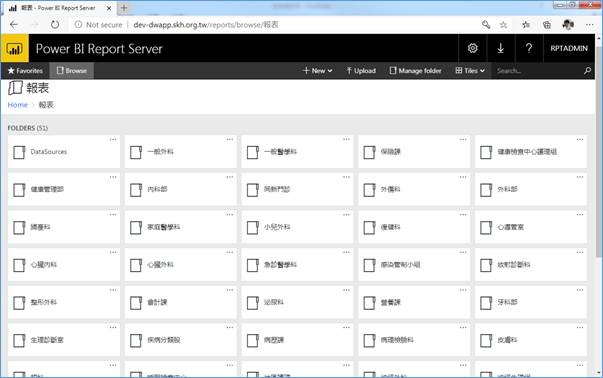Open the settings gear in the header
Image resolution: width=603 pixels, height=378 pixels.
(x=473, y=48)
